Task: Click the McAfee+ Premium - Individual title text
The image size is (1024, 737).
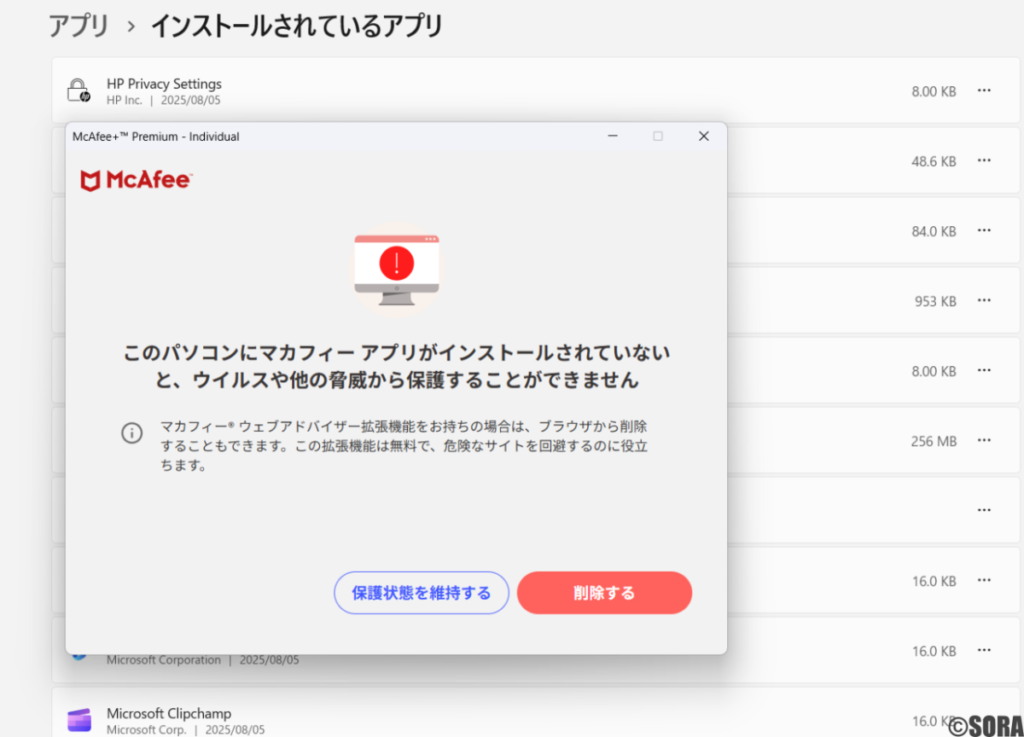Action: tap(155, 136)
